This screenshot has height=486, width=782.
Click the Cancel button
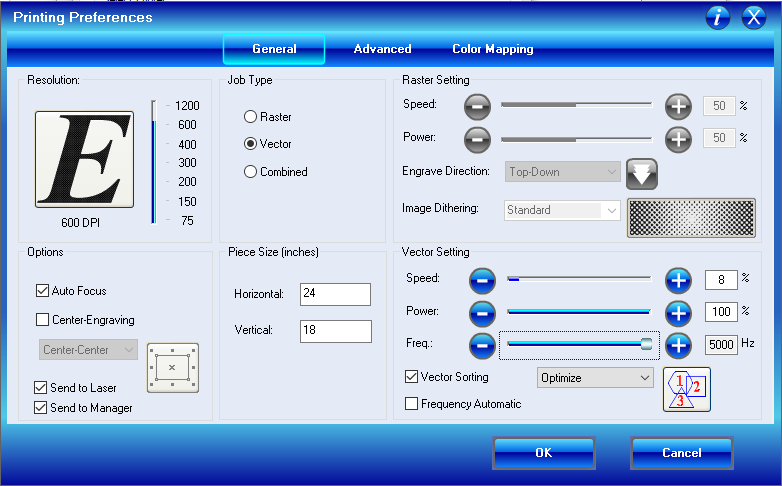point(682,453)
